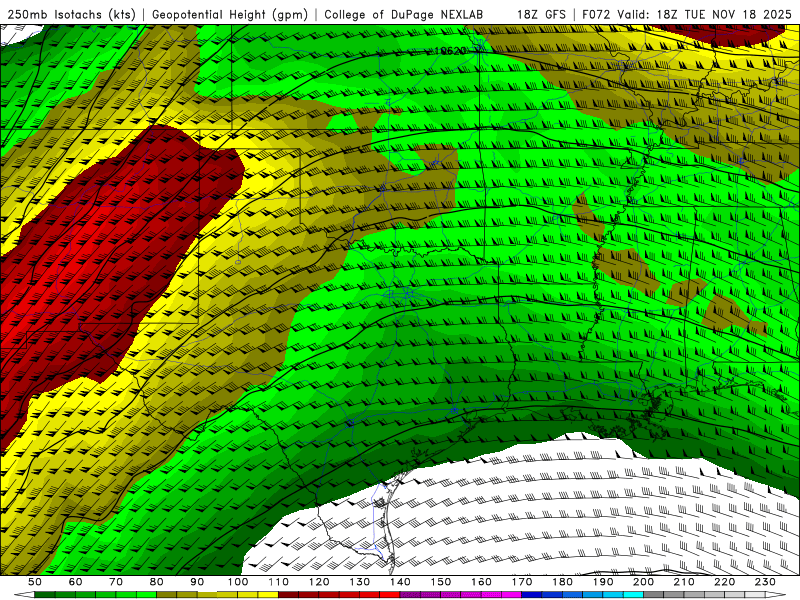Click the dark gray swatch just after 200
The width and height of the screenshot is (800, 600).
coord(654,595)
